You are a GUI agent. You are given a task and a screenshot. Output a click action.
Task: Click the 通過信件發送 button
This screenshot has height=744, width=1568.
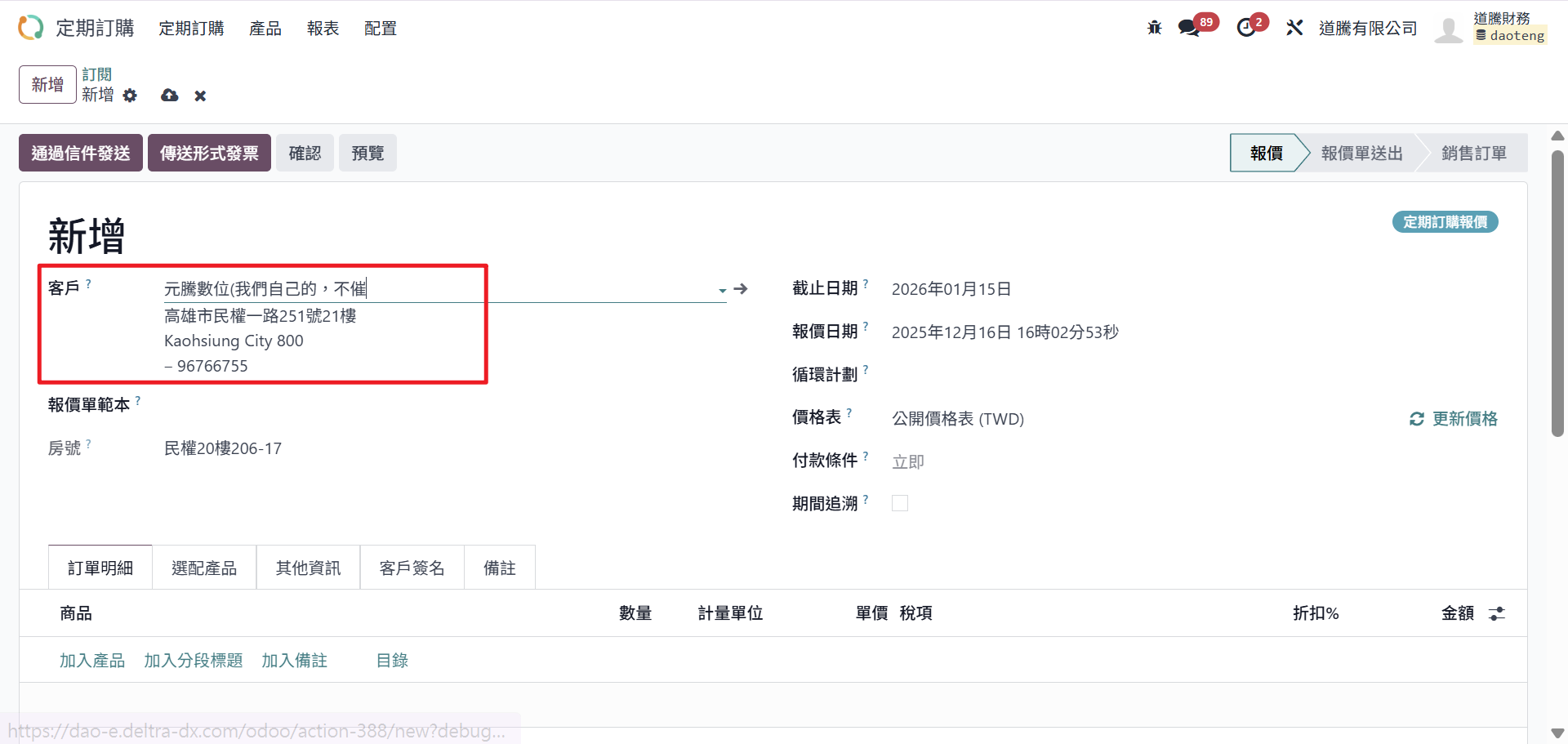click(x=81, y=153)
